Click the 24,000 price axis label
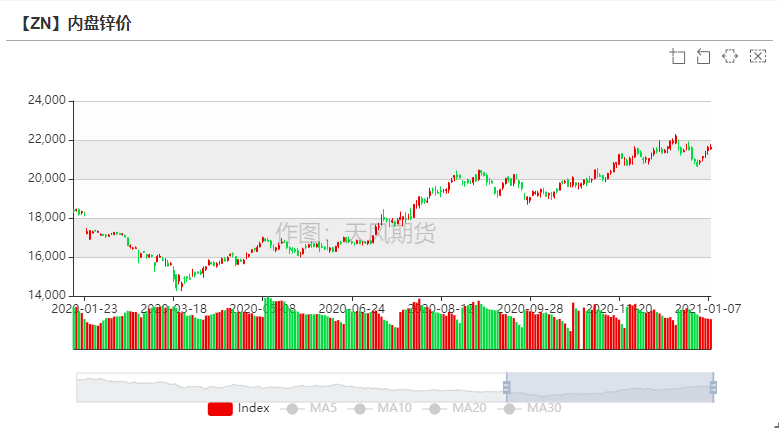Image resolution: width=779 pixels, height=431 pixels. (x=46, y=101)
